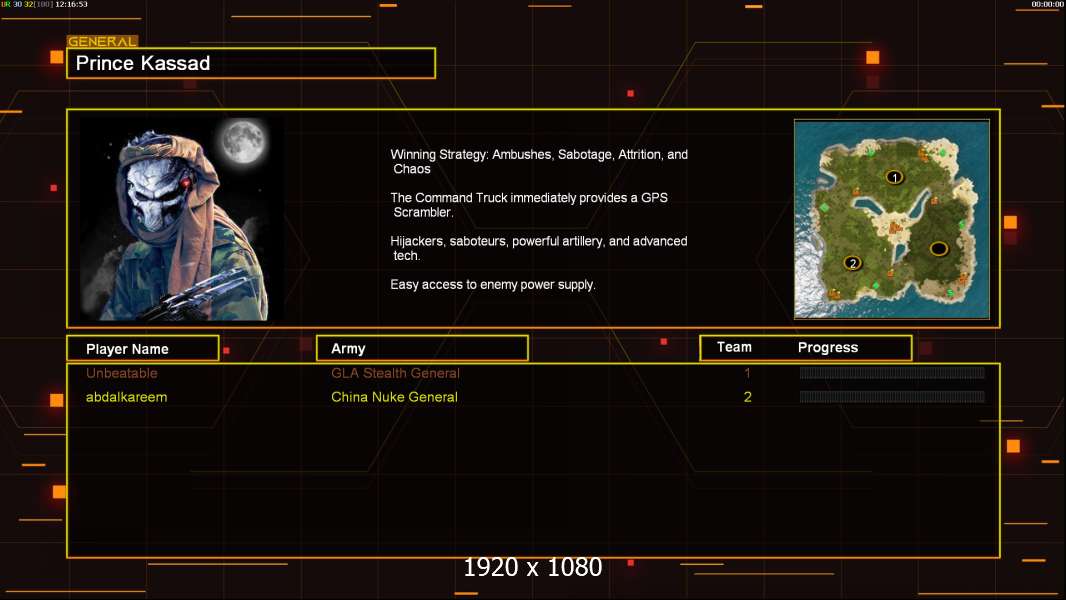The height and width of the screenshot is (600, 1066).
Task: Click the loading progress bar for Unbeatable
Action: (892, 372)
